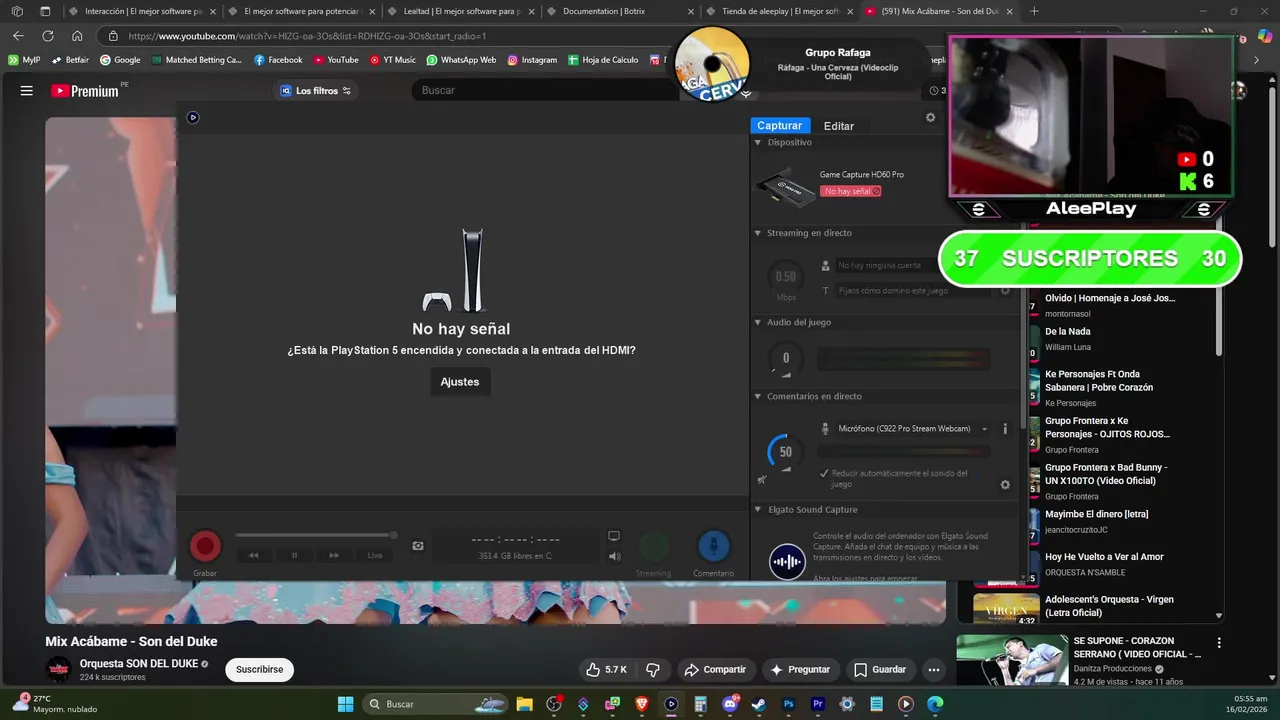
Task: Click the Game Capture HD60 Pro device image
Action: 785,187
